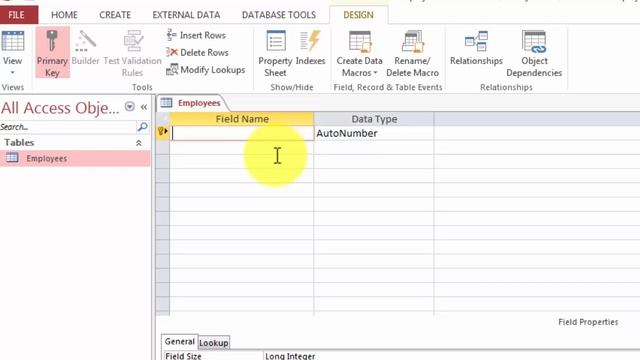
Task: Switch to the EXTERNAL DATA tab
Action: coord(186,15)
